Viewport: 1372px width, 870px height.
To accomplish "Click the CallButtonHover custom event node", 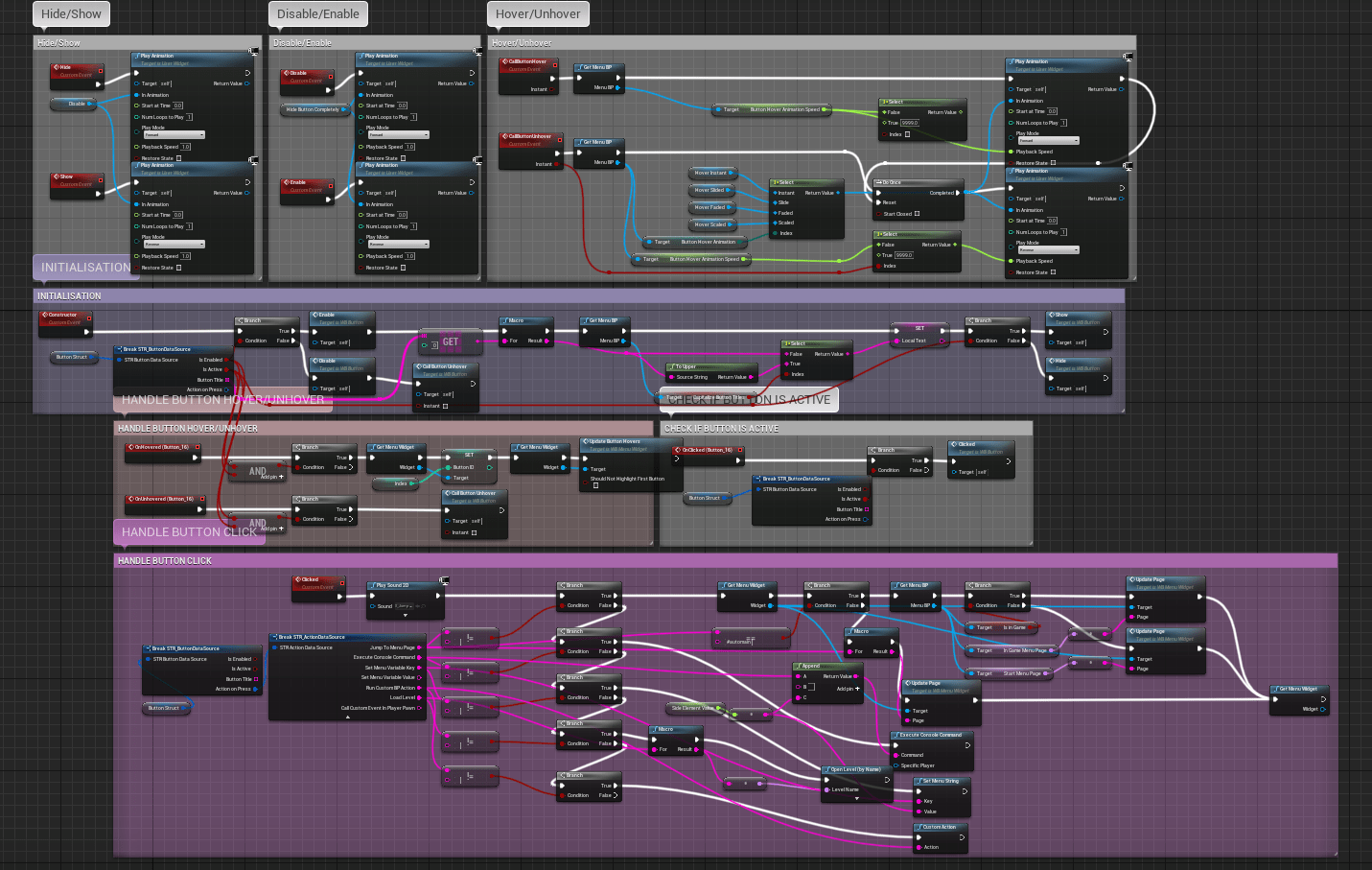I will click(526, 62).
